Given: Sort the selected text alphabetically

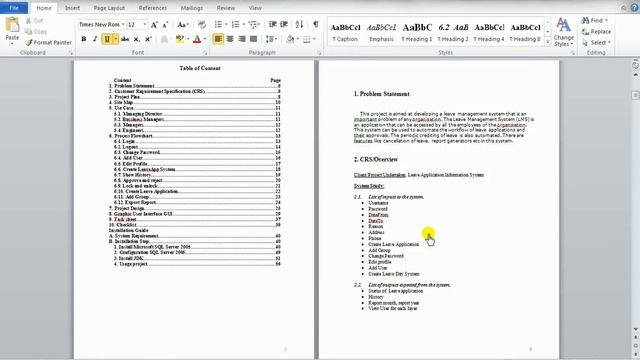Looking at the screenshot, I should click(299, 25).
